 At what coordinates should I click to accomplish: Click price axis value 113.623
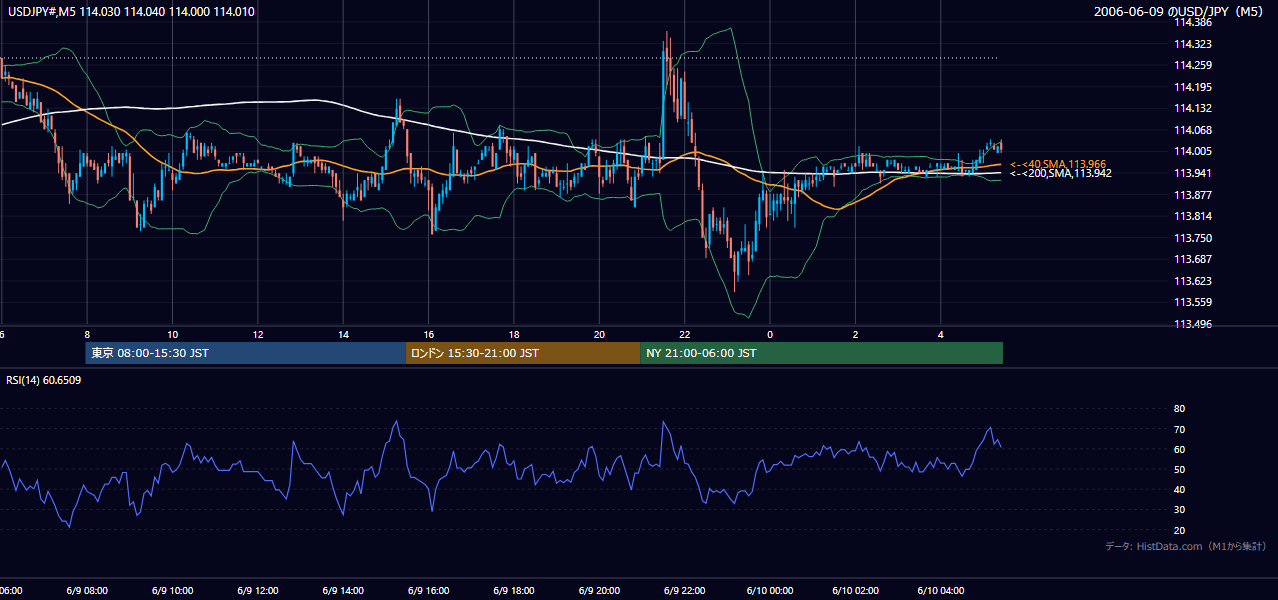pos(1191,281)
